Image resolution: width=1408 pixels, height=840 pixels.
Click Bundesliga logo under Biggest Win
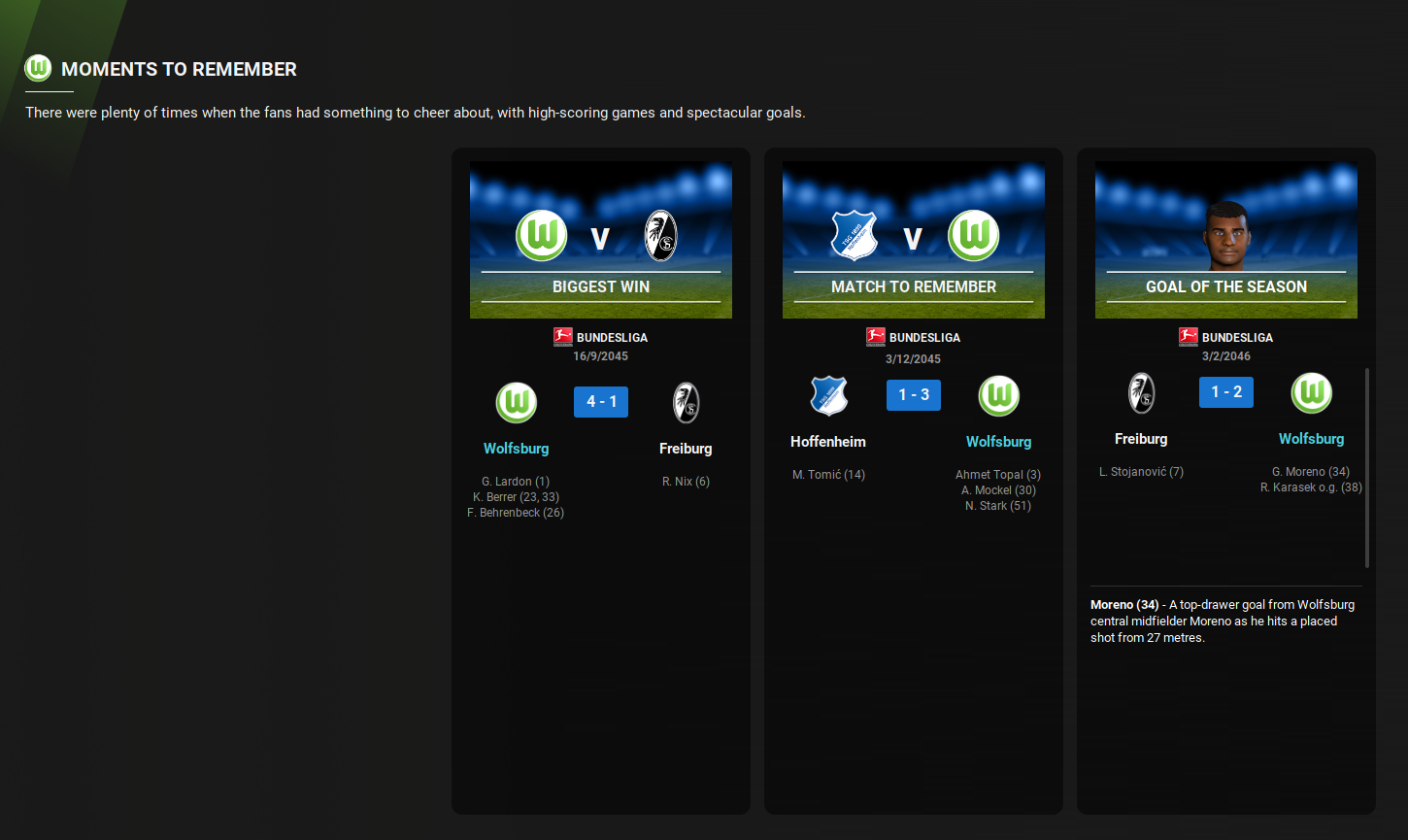(563, 337)
